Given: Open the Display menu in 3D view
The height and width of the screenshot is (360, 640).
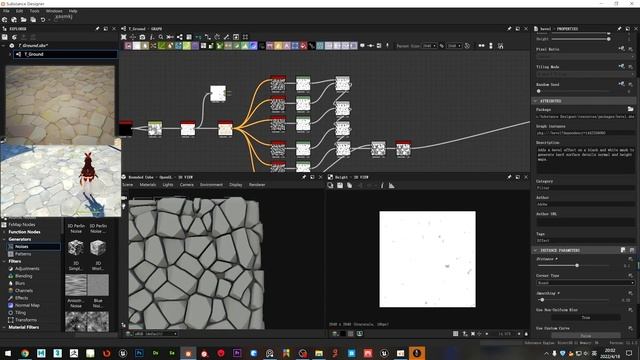Looking at the screenshot, I should 236,185.
